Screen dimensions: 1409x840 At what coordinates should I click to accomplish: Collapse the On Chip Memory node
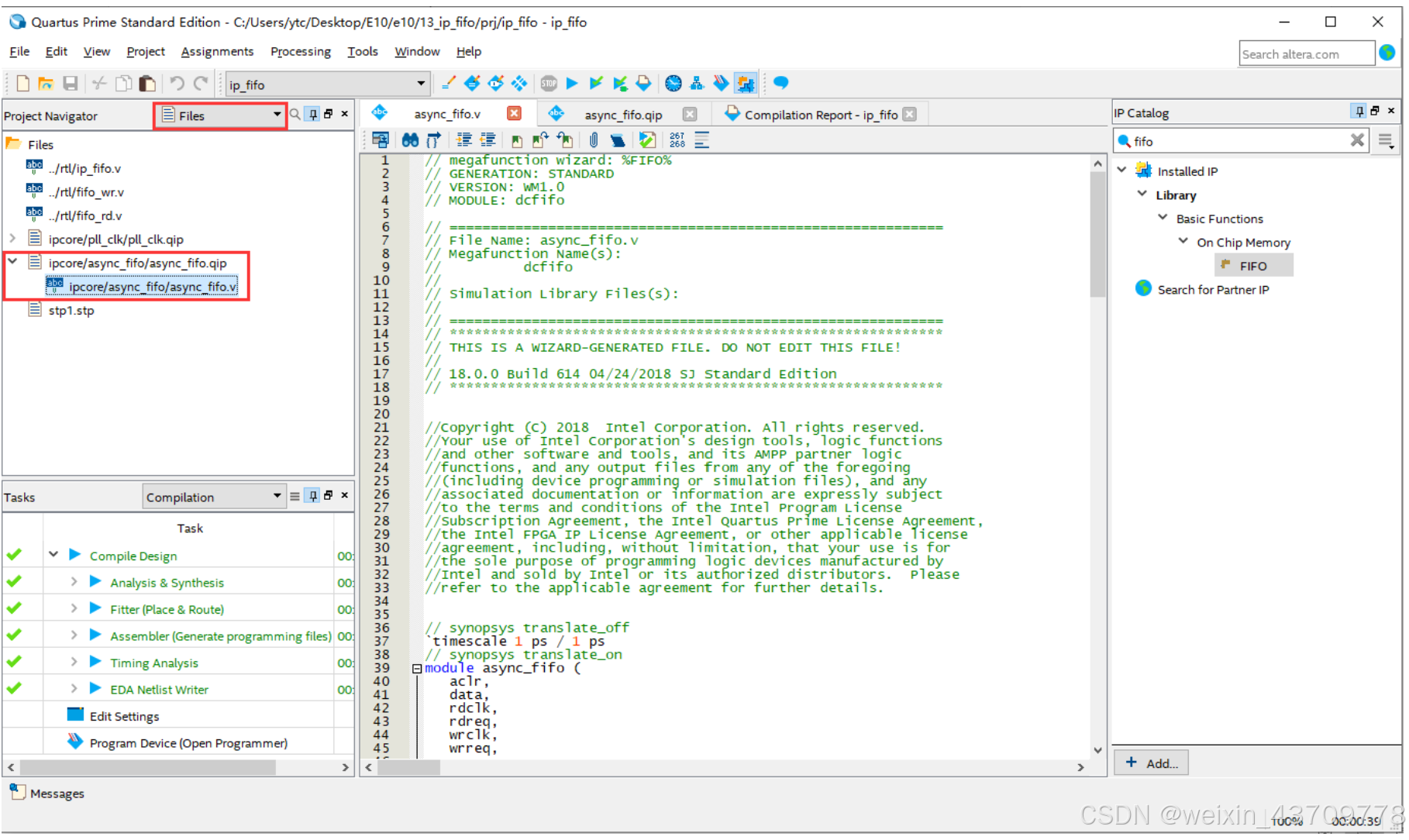[x=1183, y=241]
